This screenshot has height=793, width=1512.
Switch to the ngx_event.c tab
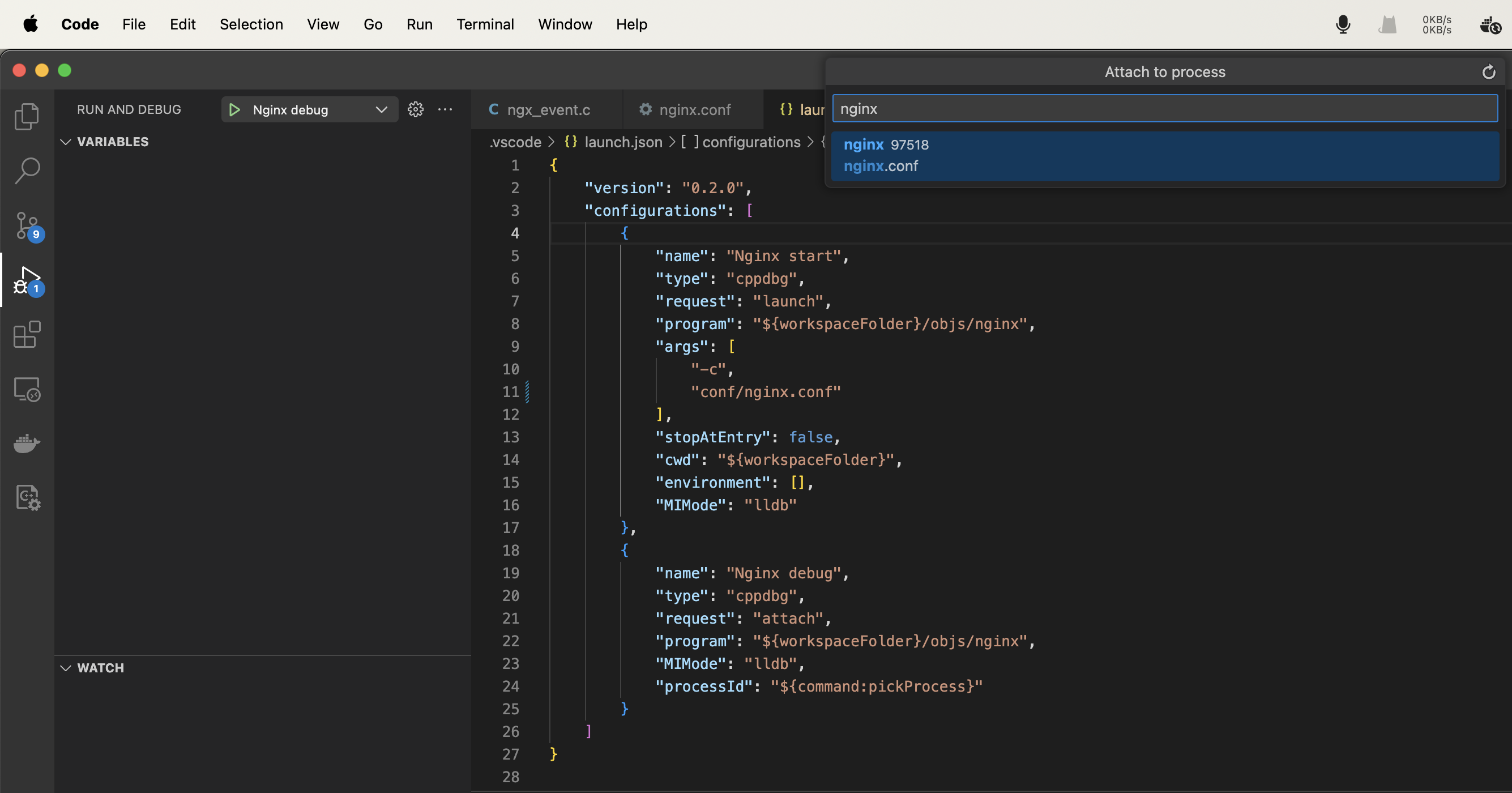pos(547,110)
